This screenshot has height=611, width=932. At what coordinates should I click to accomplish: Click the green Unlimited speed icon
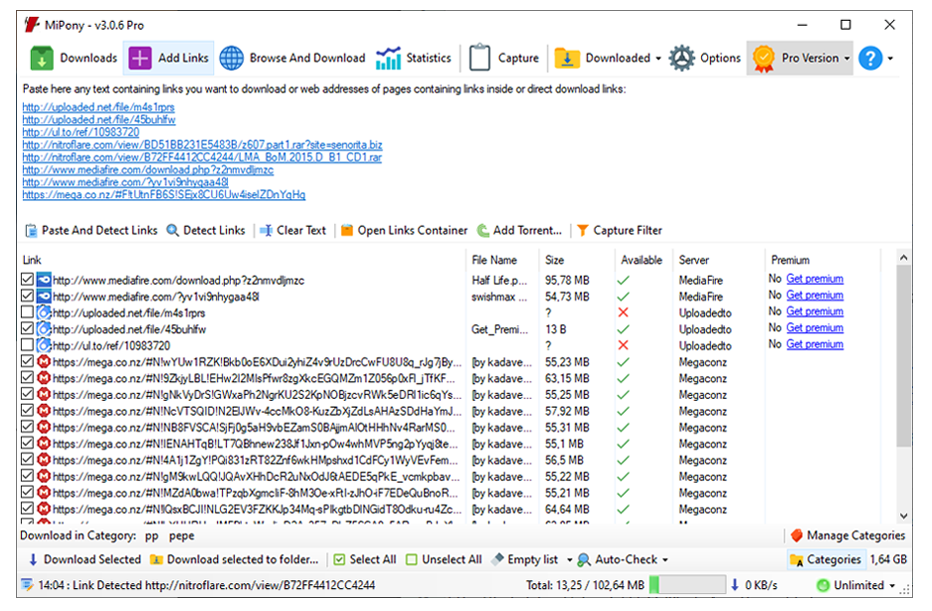[823, 585]
